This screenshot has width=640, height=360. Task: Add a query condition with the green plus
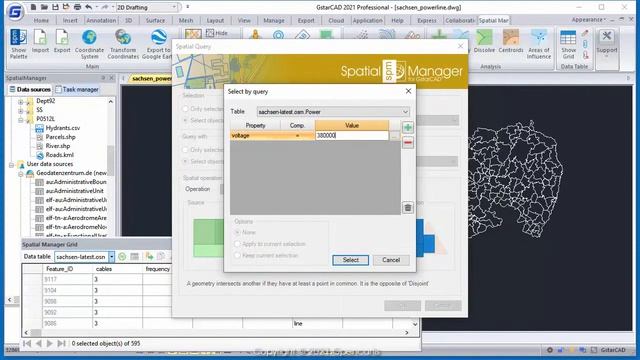408,127
